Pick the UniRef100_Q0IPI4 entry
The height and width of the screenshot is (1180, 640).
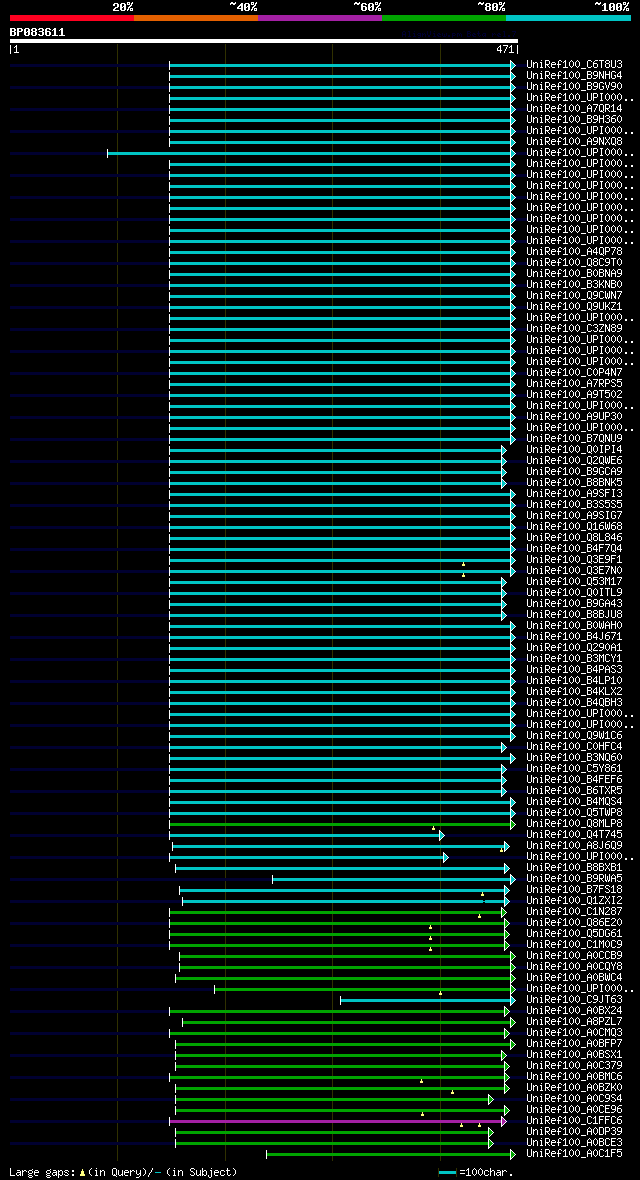[x=574, y=450]
